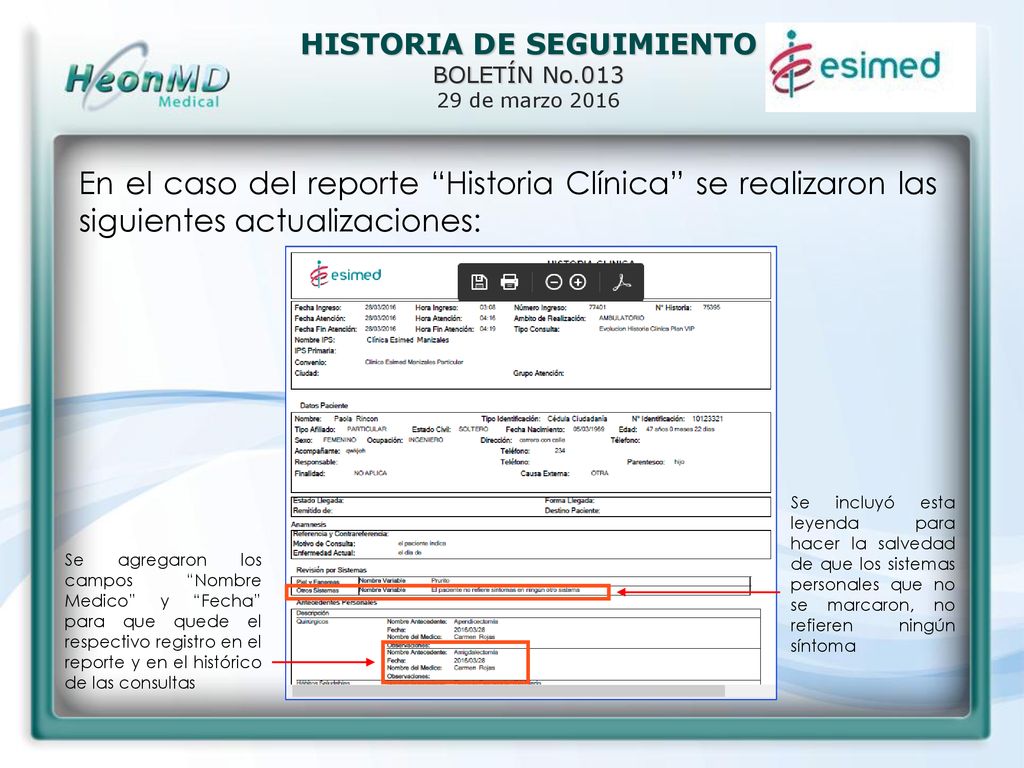Click the 'Cédula Ciudadanía' value
Viewport: 1024px width, 768px height.
tap(577, 419)
